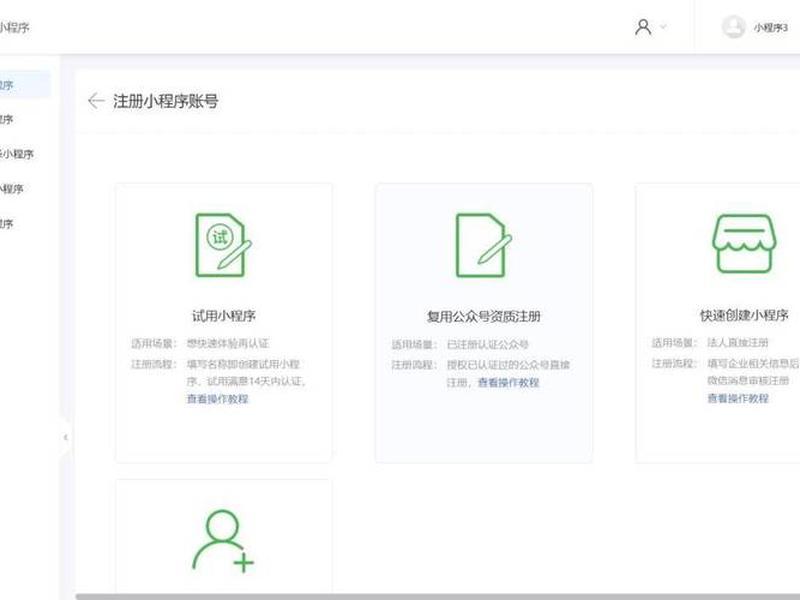Click the 注册小程序账号 page heading
The height and width of the screenshot is (600, 800).
[166, 101]
